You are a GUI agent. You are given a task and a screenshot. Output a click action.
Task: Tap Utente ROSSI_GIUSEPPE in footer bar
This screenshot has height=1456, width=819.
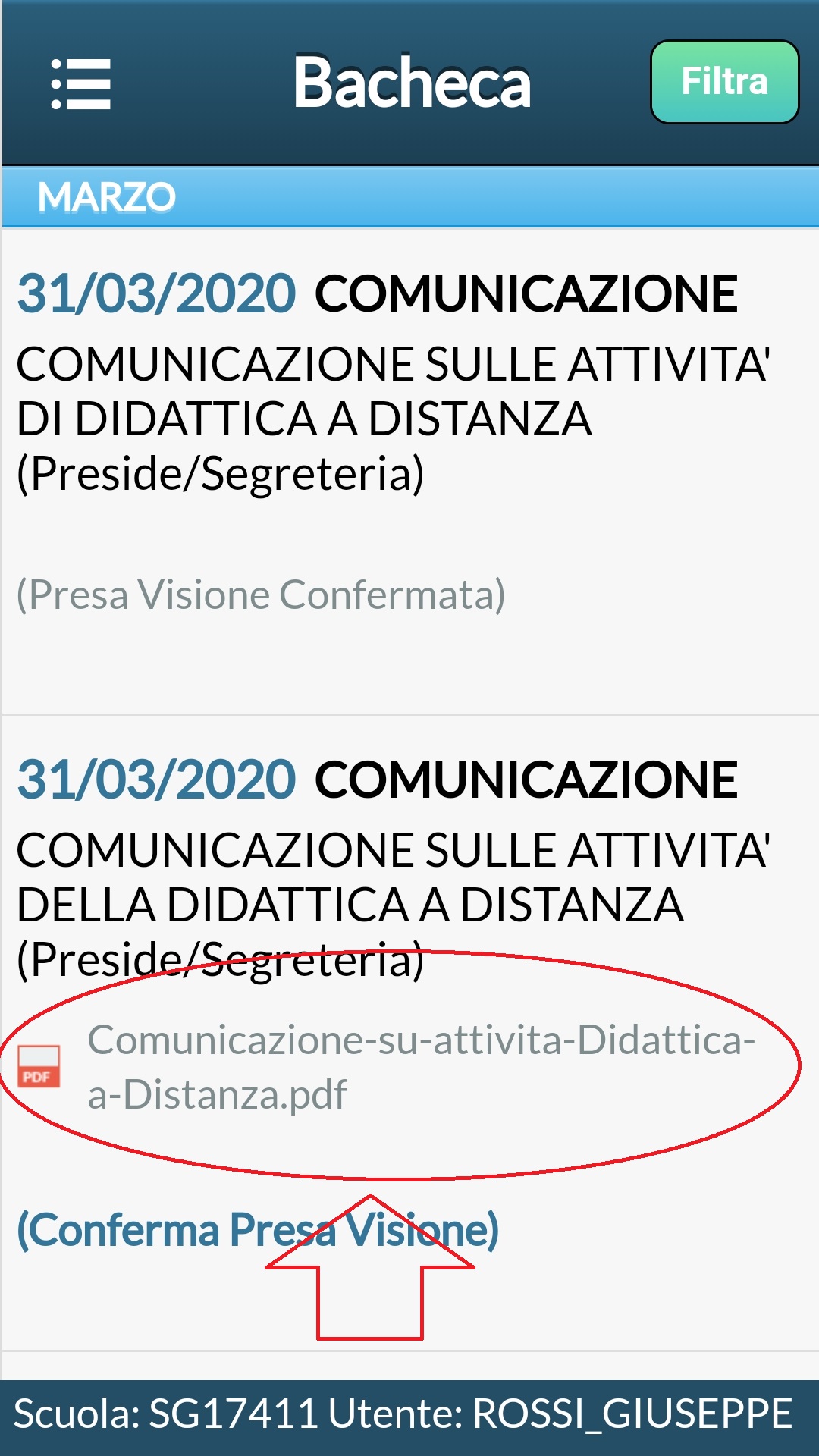click(560, 1414)
